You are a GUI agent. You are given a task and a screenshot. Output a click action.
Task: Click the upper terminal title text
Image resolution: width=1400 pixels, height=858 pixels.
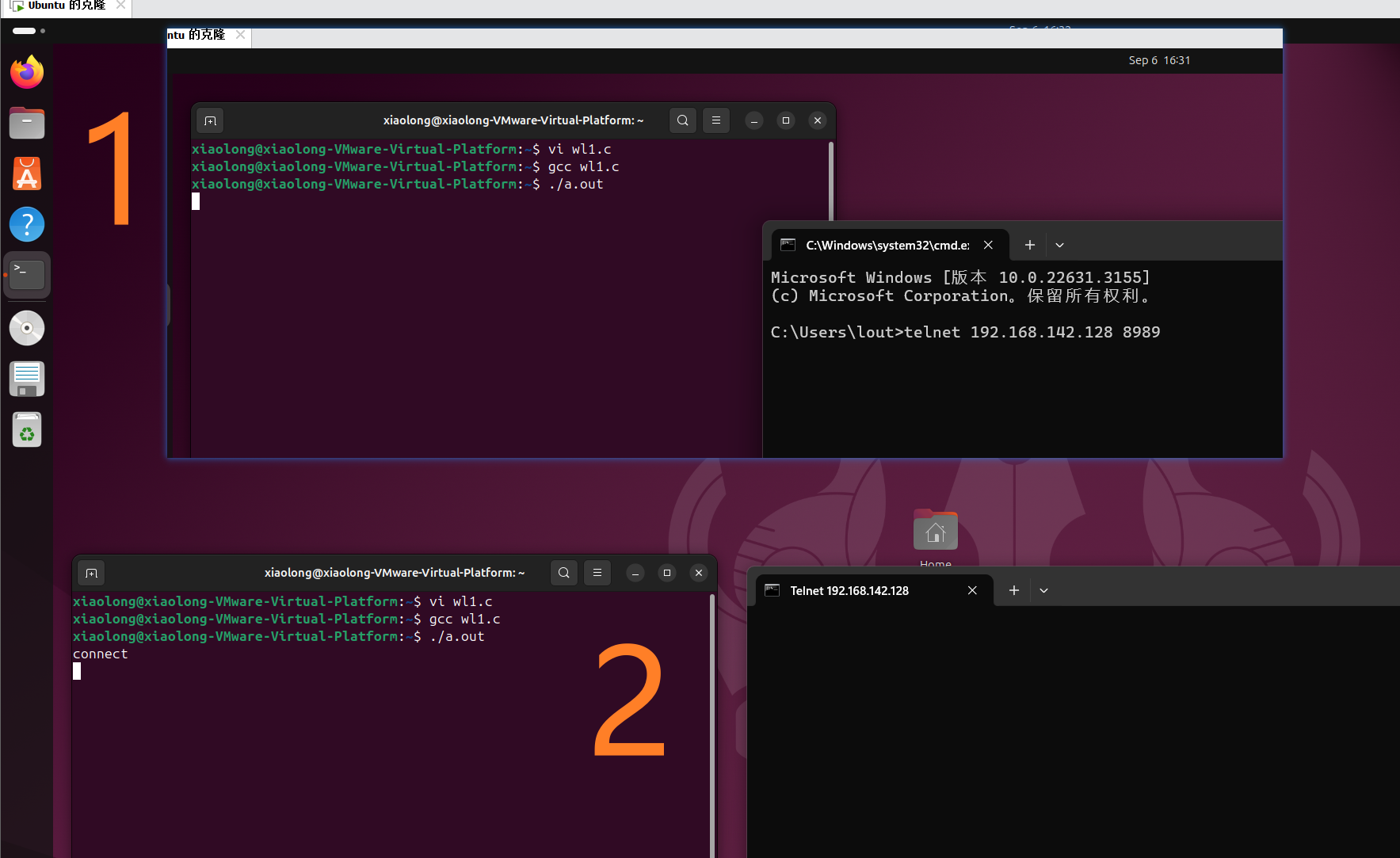point(513,120)
